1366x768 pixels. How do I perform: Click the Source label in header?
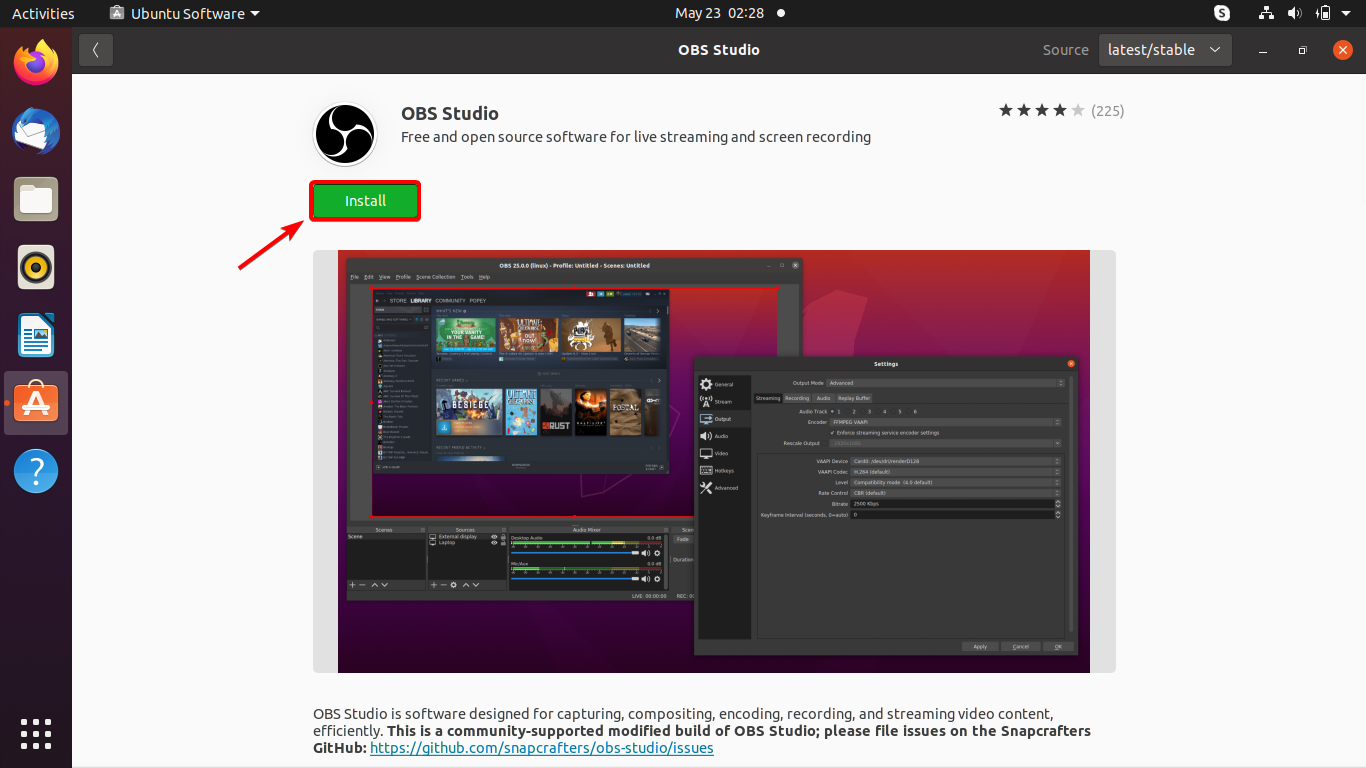1066,50
